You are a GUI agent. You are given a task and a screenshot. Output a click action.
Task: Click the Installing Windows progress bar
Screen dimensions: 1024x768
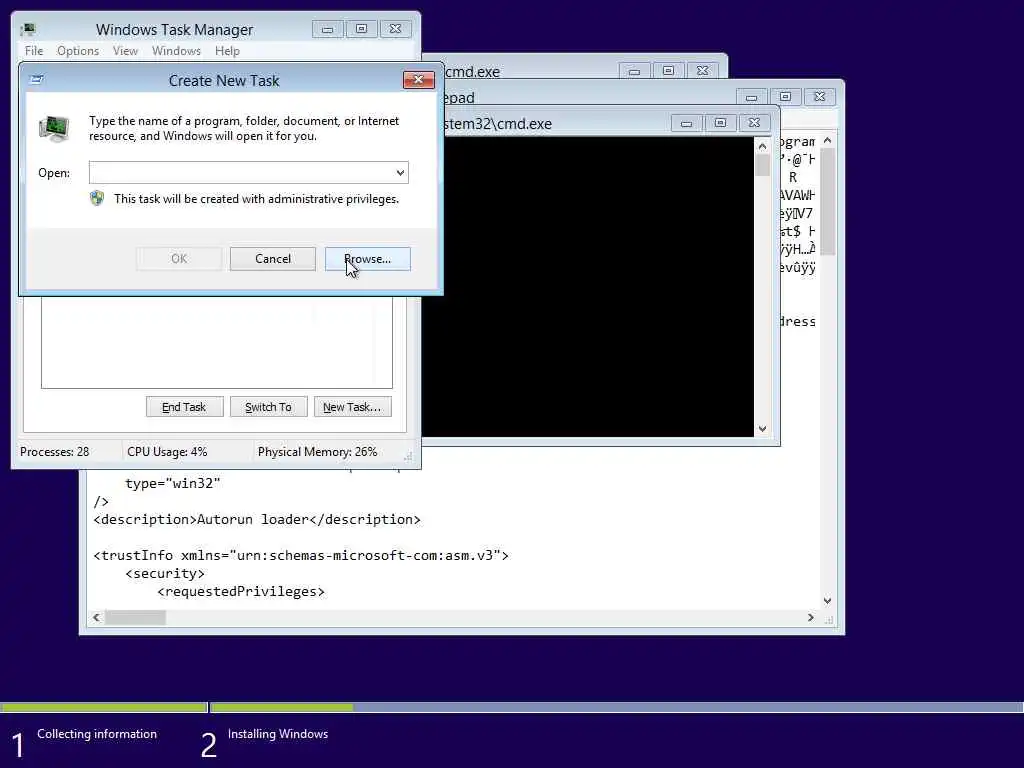coord(616,707)
